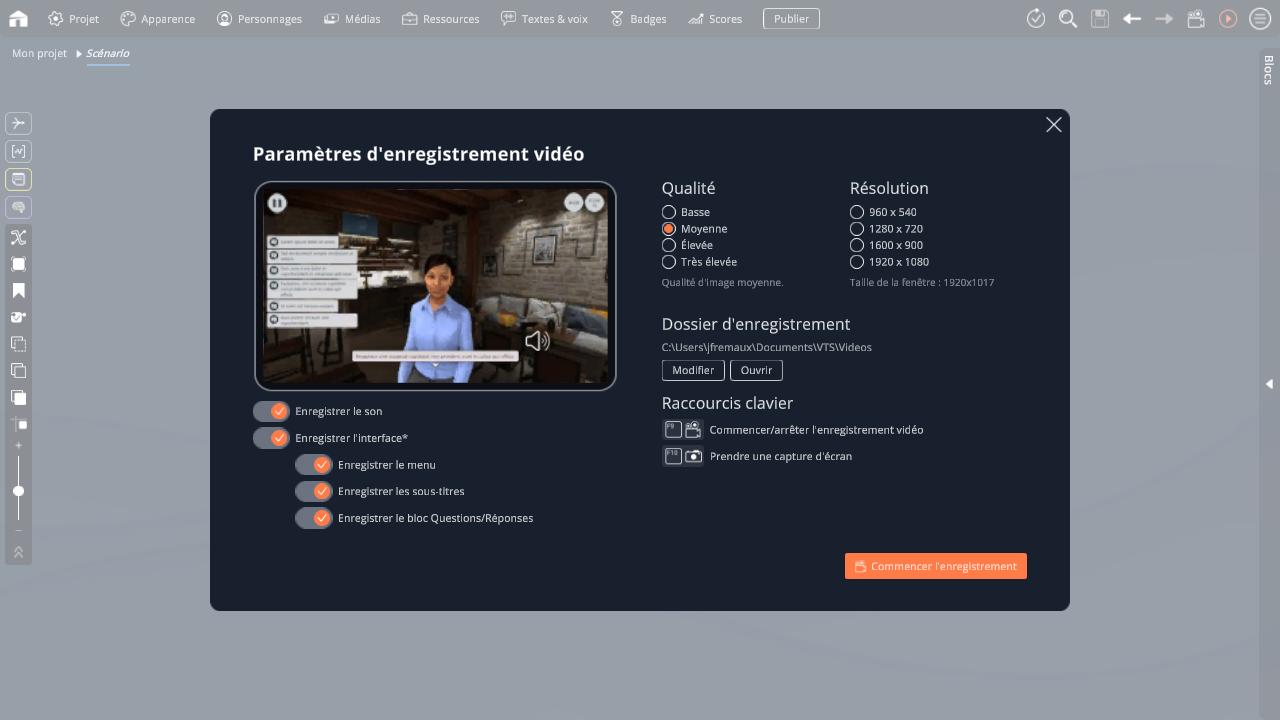Click the F9 record shortcut key icon

point(673,430)
